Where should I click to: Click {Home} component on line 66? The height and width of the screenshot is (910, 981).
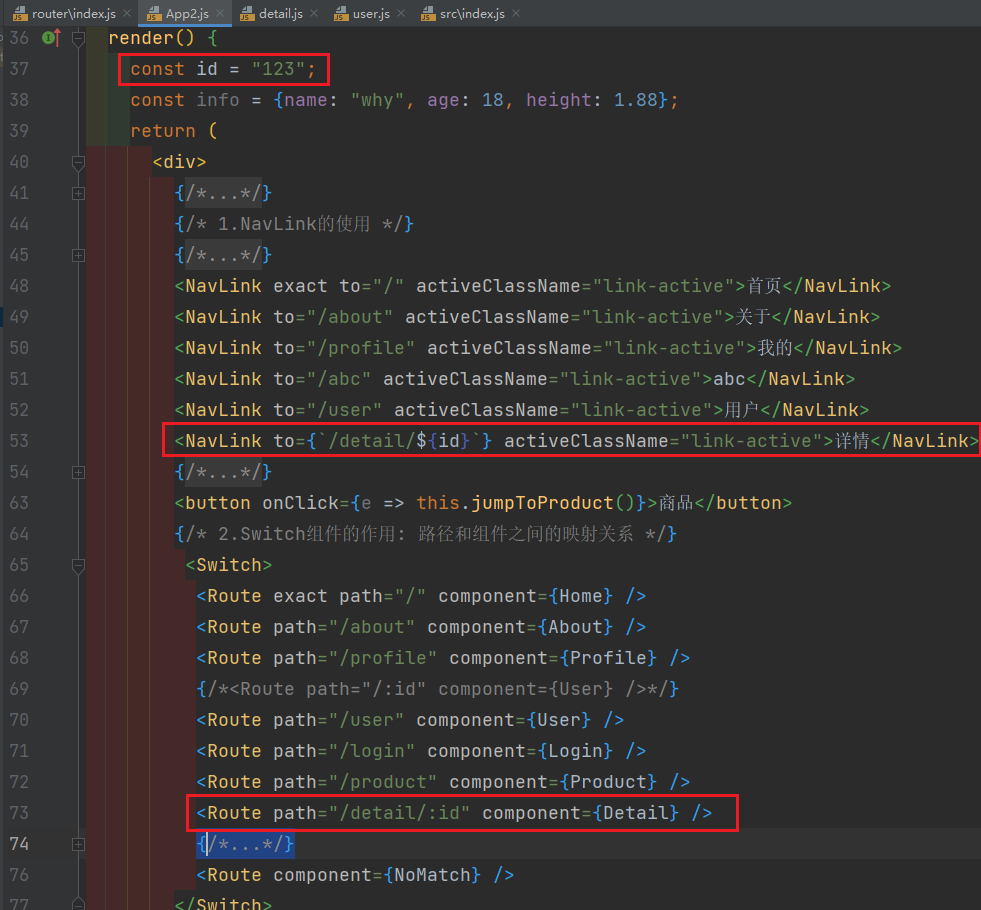581,596
